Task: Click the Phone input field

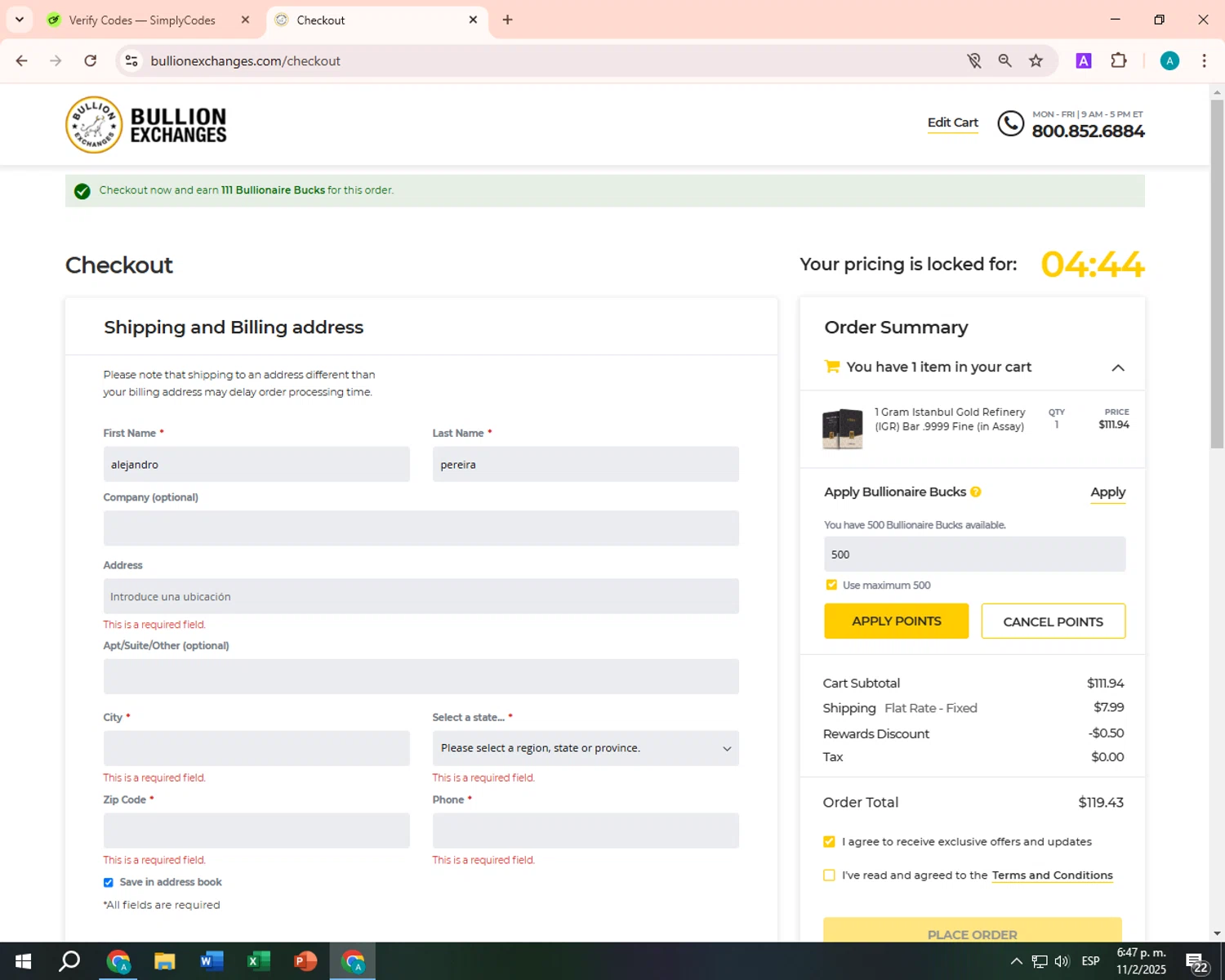Action: click(586, 831)
